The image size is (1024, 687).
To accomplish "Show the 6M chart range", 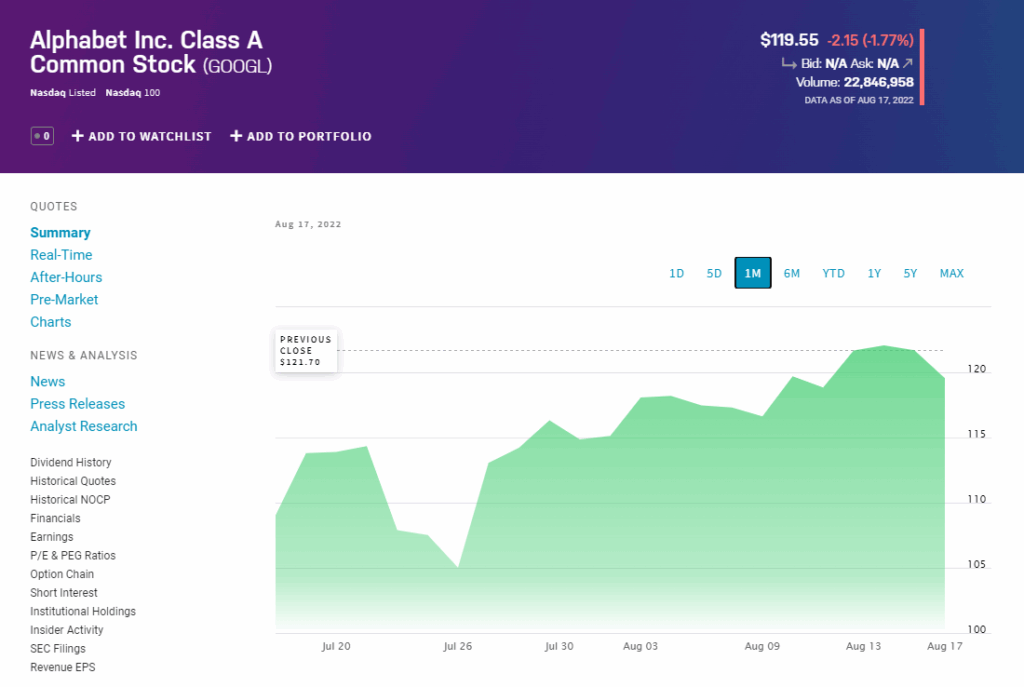I will pyautogui.click(x=792, y=273).
